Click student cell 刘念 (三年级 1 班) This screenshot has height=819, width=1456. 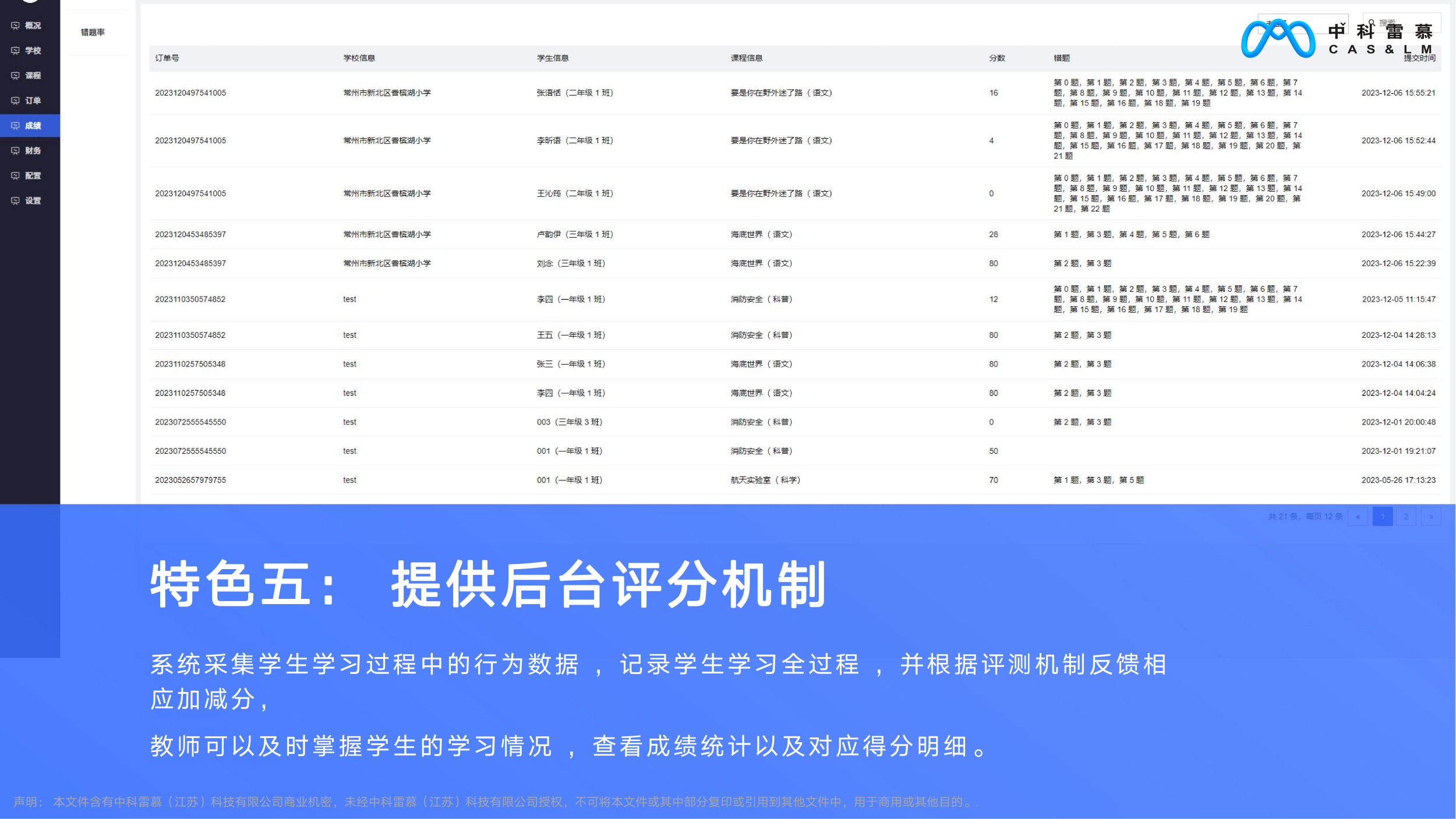coord(571,264)
